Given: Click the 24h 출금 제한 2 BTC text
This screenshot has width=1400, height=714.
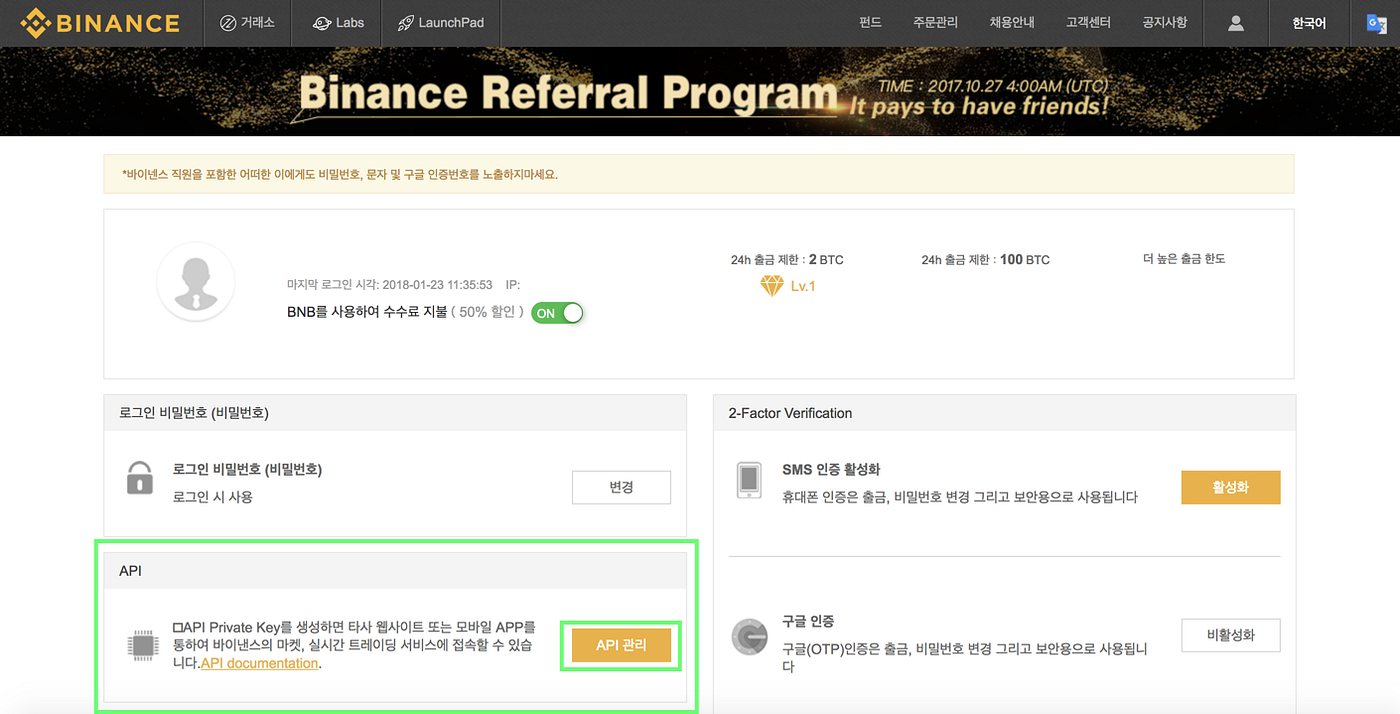Looking at the screenshot, I should click(x=787, y=260).
